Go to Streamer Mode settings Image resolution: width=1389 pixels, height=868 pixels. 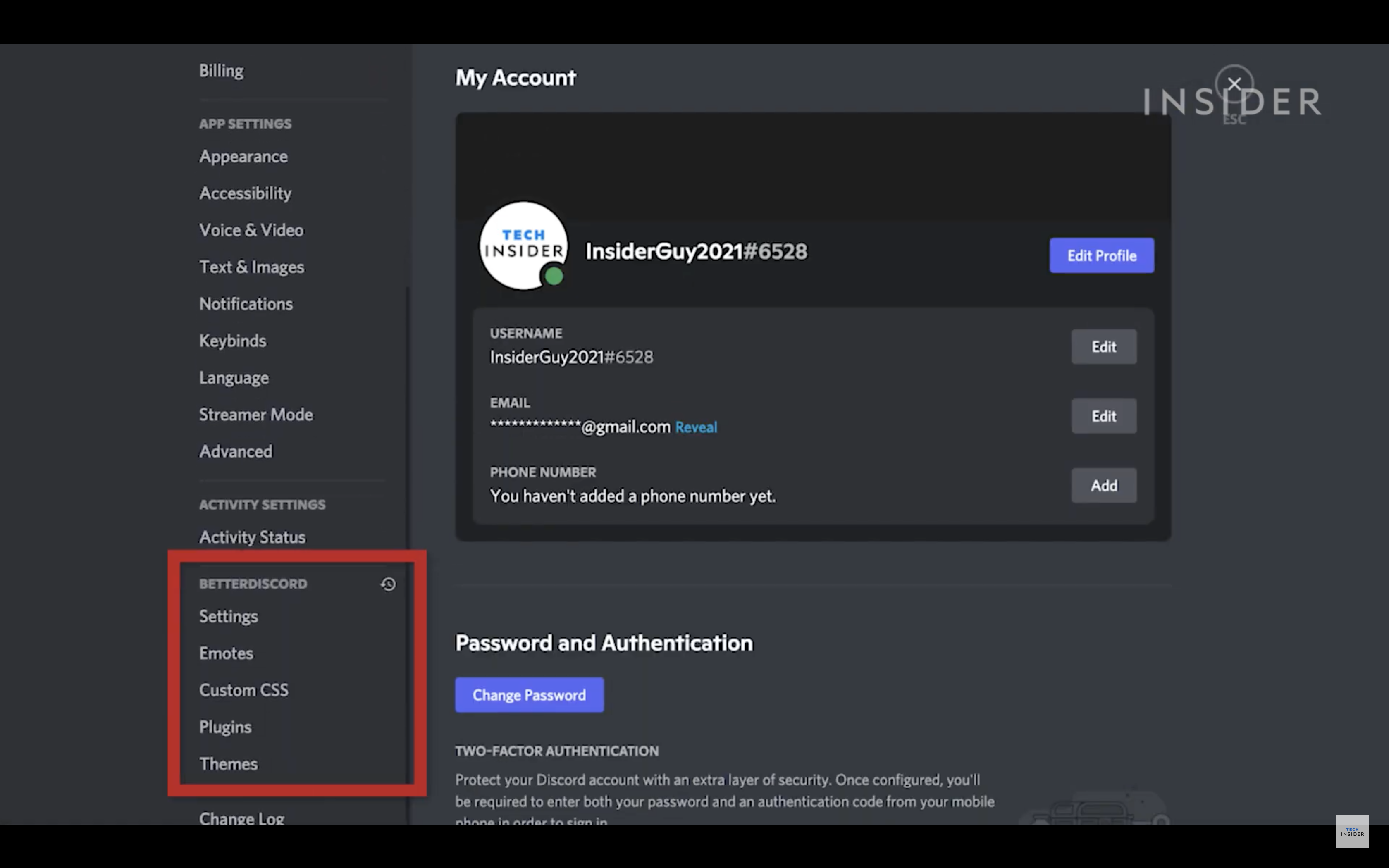257,415
